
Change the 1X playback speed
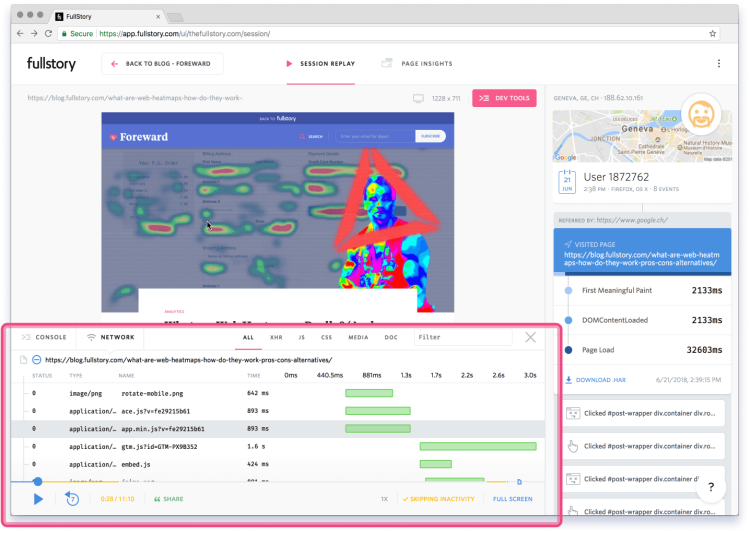[384, 499]
